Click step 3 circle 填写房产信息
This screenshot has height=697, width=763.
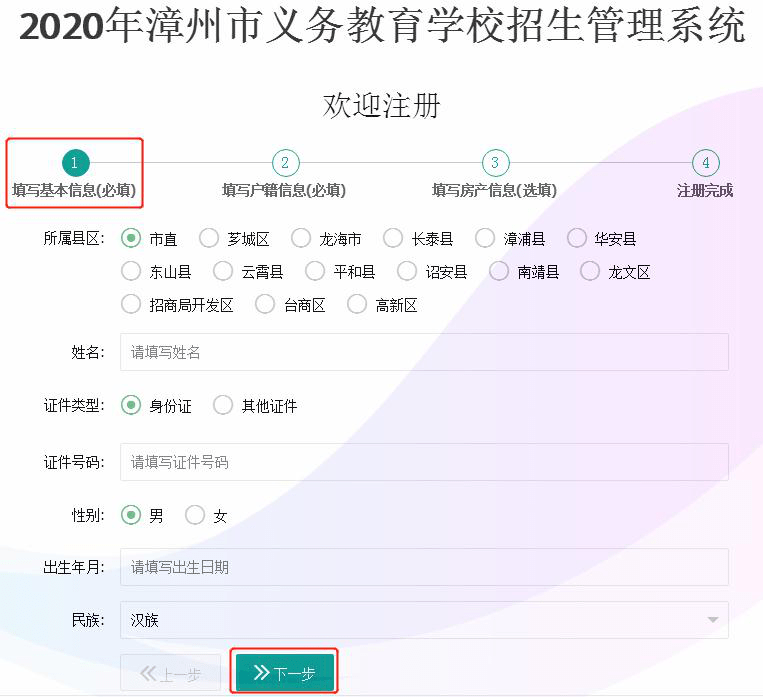coord(495,163)
